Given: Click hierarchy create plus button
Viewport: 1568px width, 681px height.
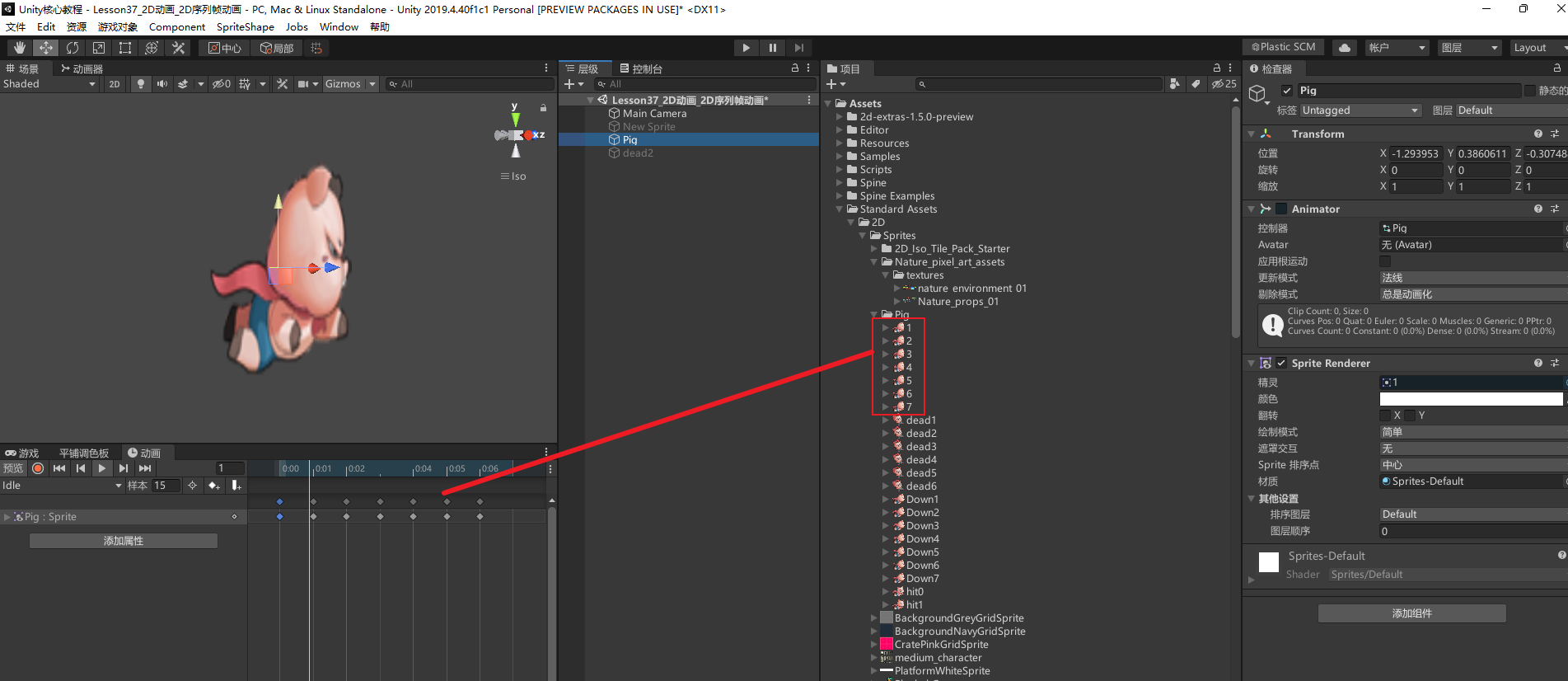Looking at the screenshot, I should (569, 84).
